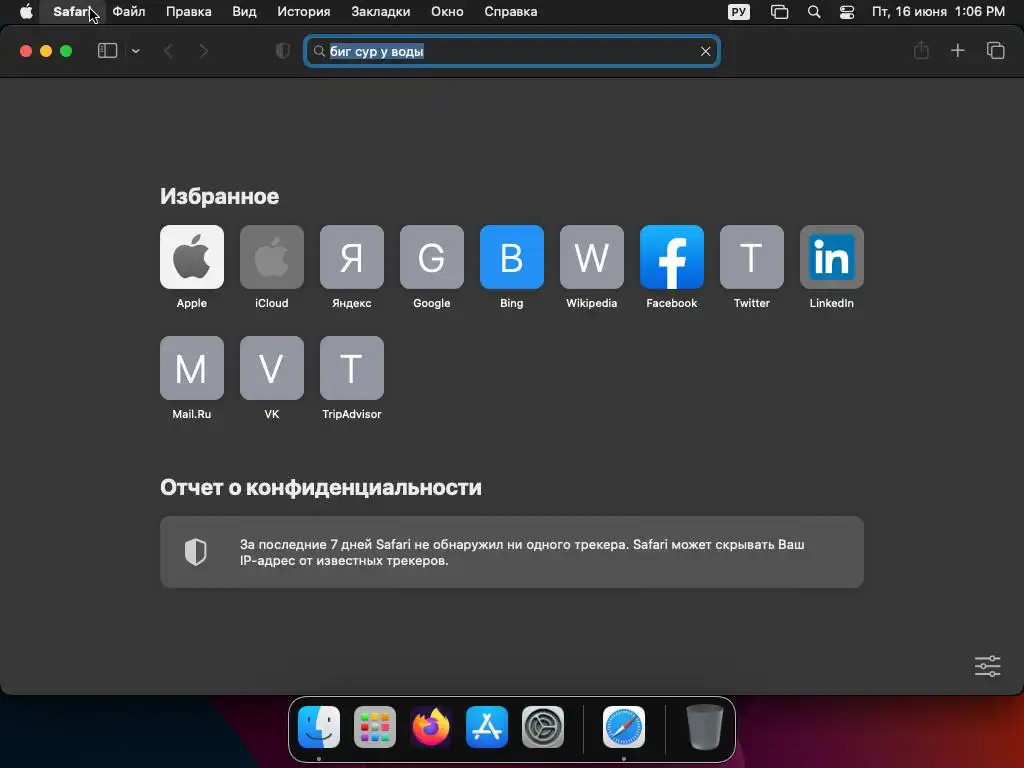This screenshot has width=1024, height=768.
Task: Open the Google favorite tile
Action: click(432, 257)
